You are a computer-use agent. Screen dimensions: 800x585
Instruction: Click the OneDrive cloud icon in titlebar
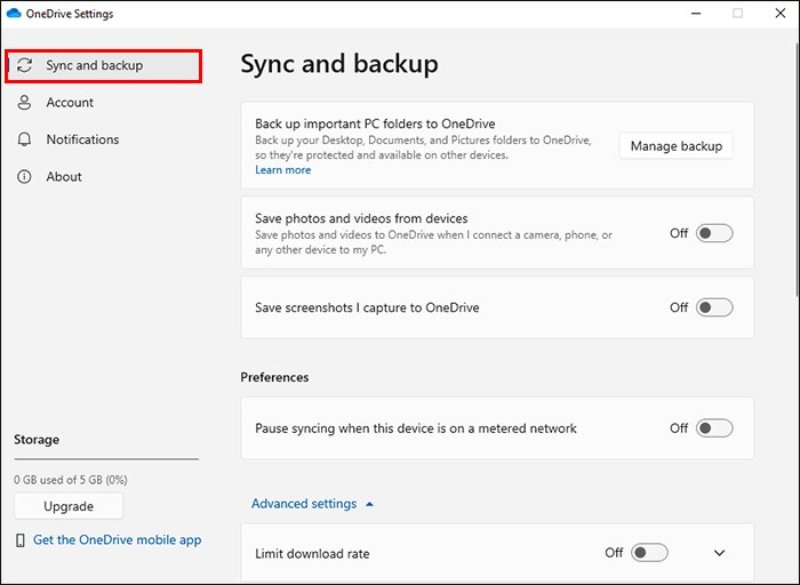(x=15, y=13)
